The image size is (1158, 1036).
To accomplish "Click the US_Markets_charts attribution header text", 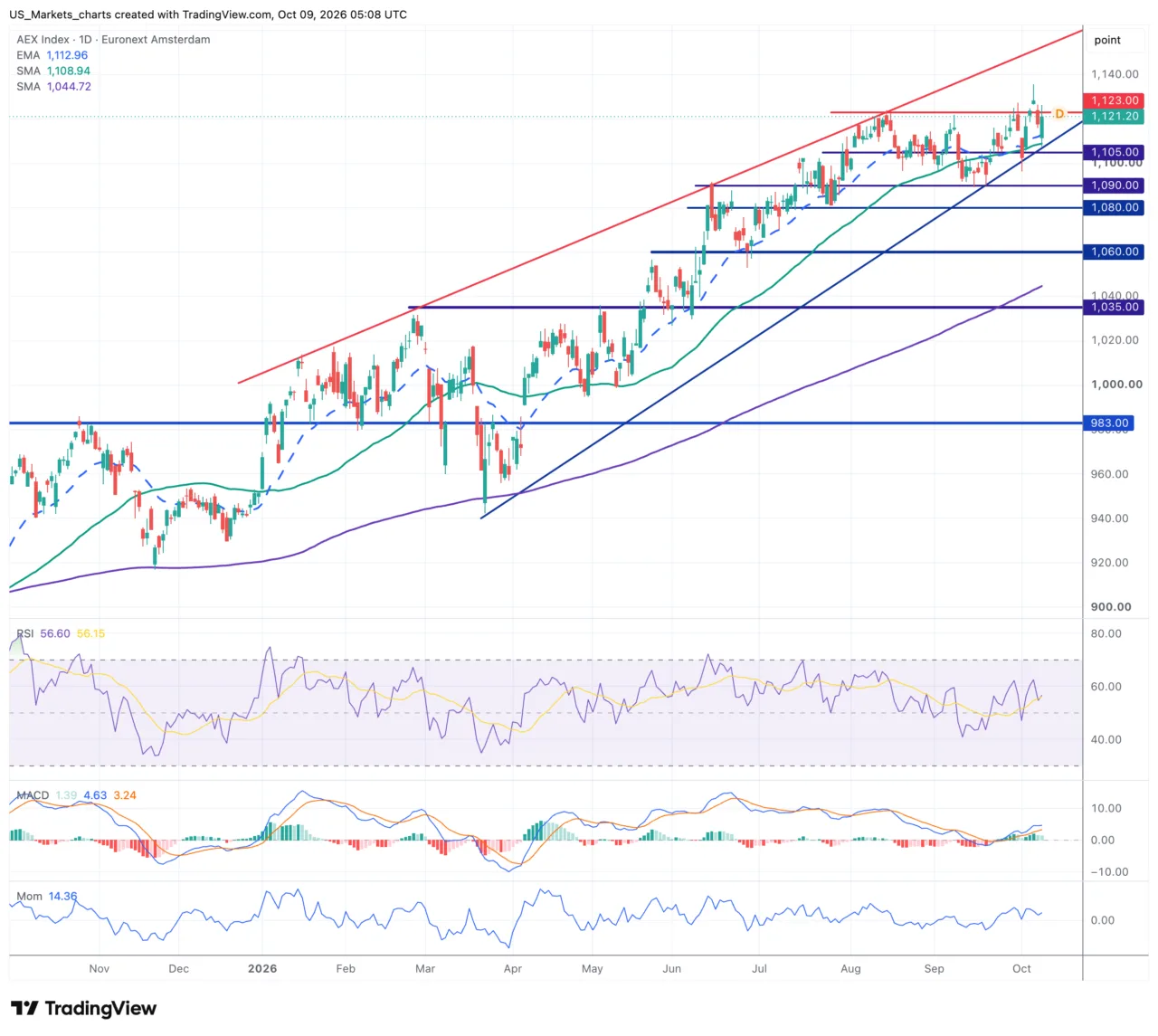I will tap(208, 14).
